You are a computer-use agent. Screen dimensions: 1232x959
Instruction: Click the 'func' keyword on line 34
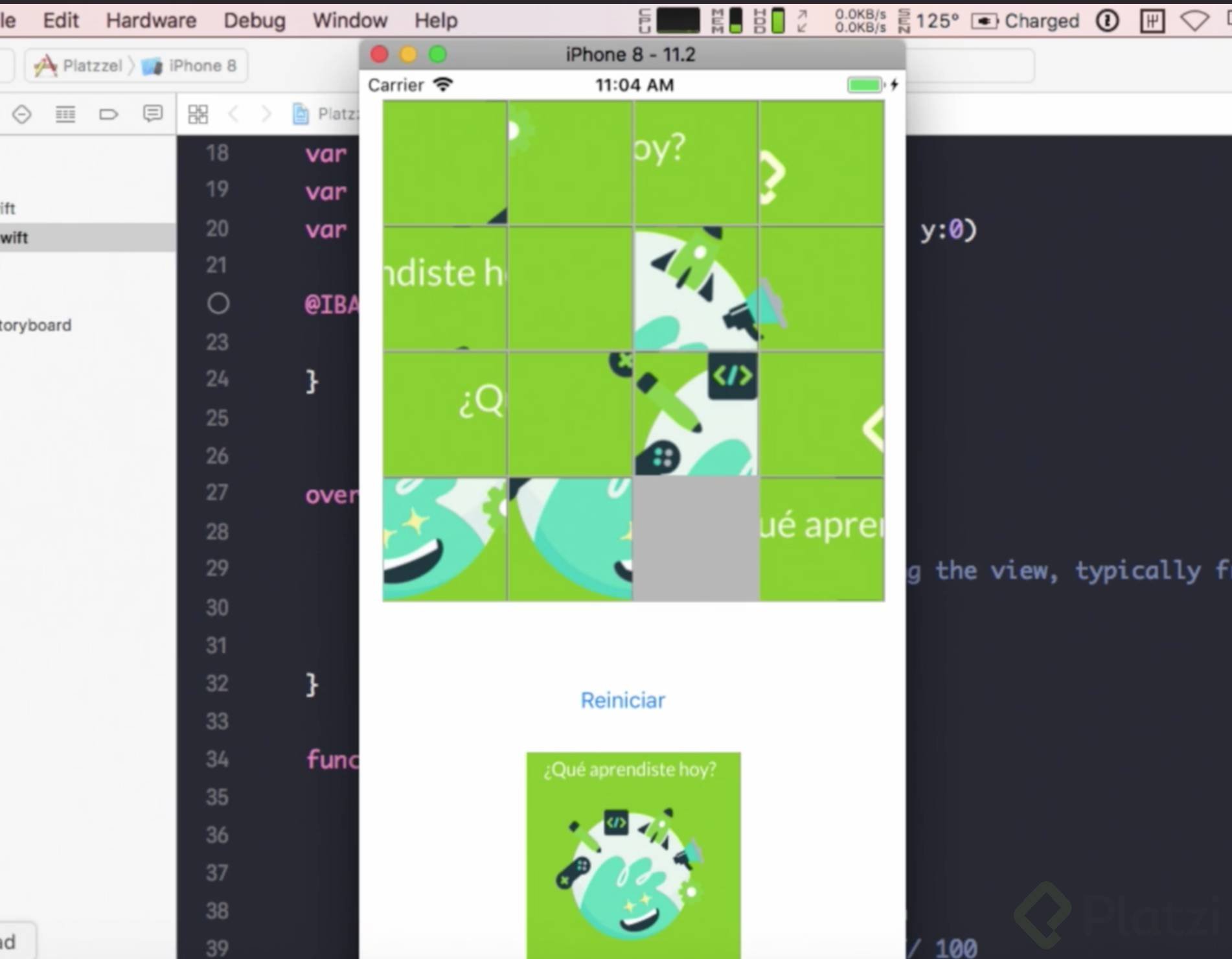(332, 759)
